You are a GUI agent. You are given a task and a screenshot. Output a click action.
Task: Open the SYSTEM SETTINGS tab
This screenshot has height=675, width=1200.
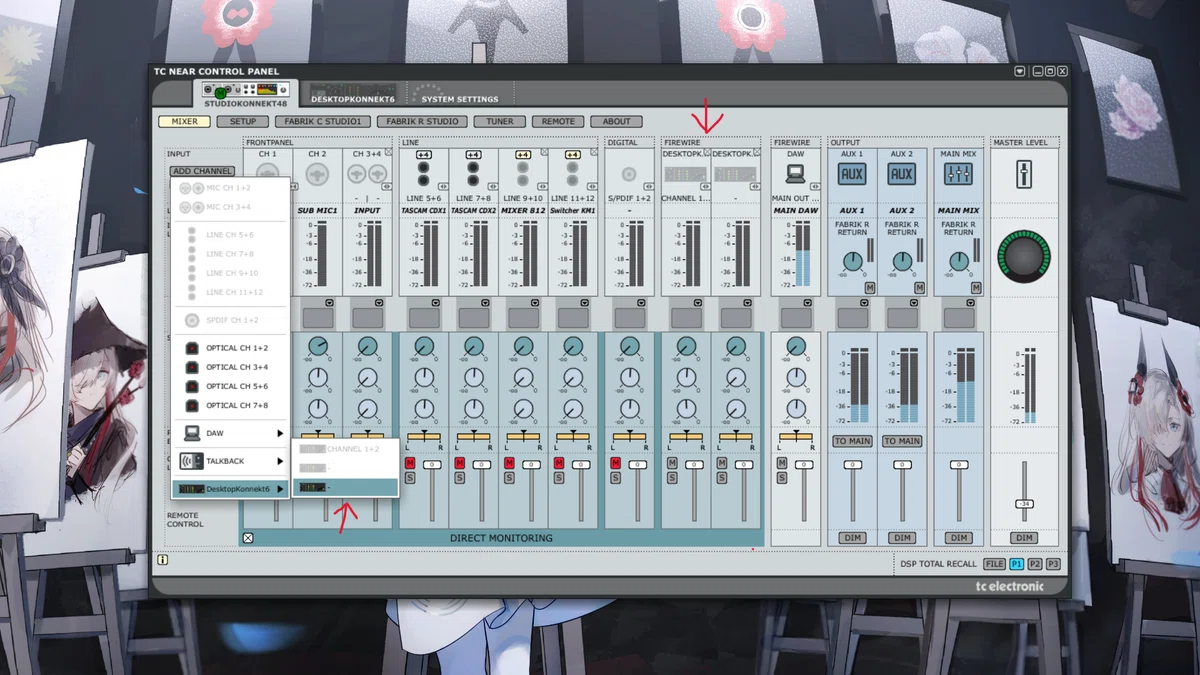[460, 93]
